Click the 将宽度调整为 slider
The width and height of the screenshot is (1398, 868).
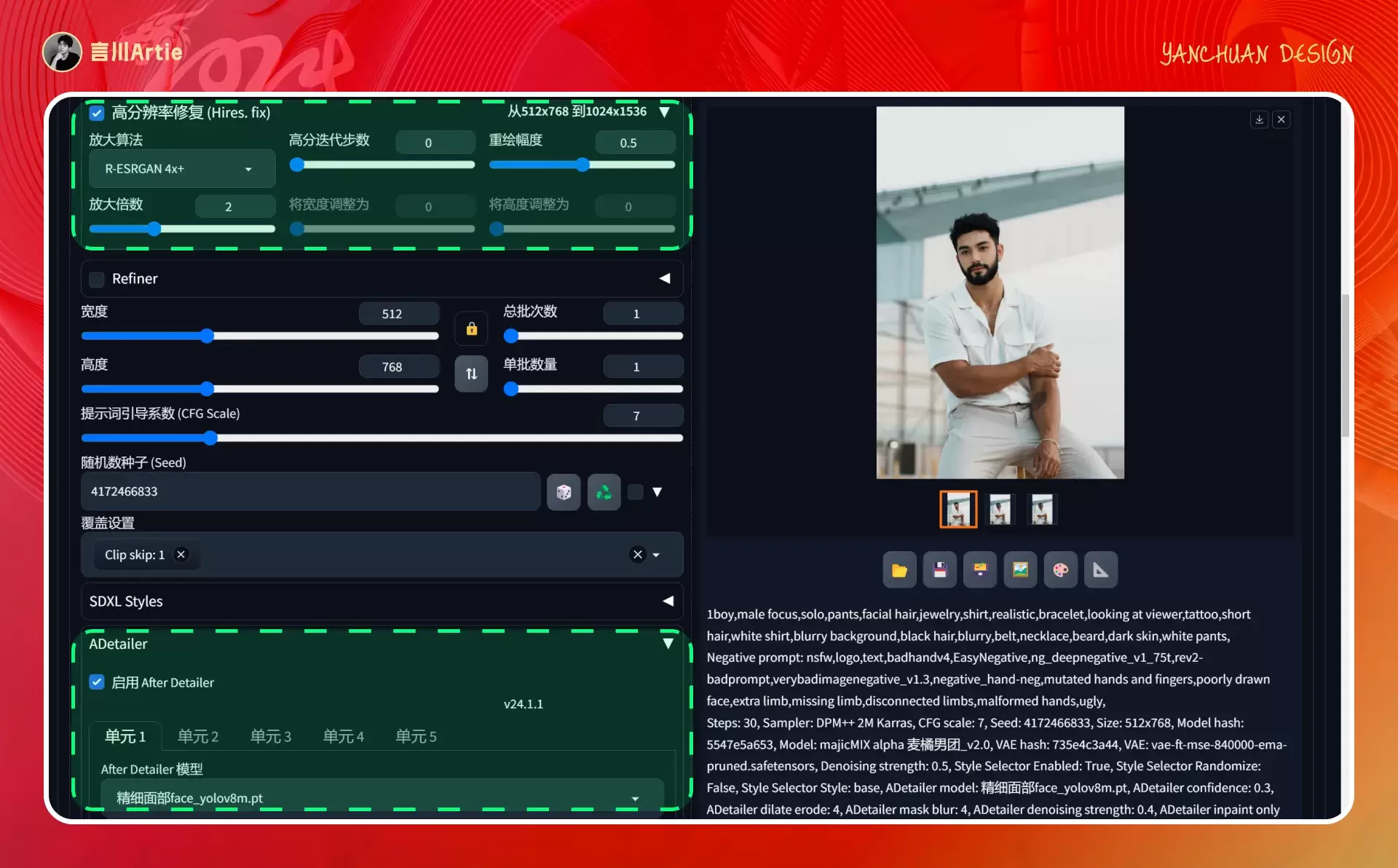[x=382, y=229]
